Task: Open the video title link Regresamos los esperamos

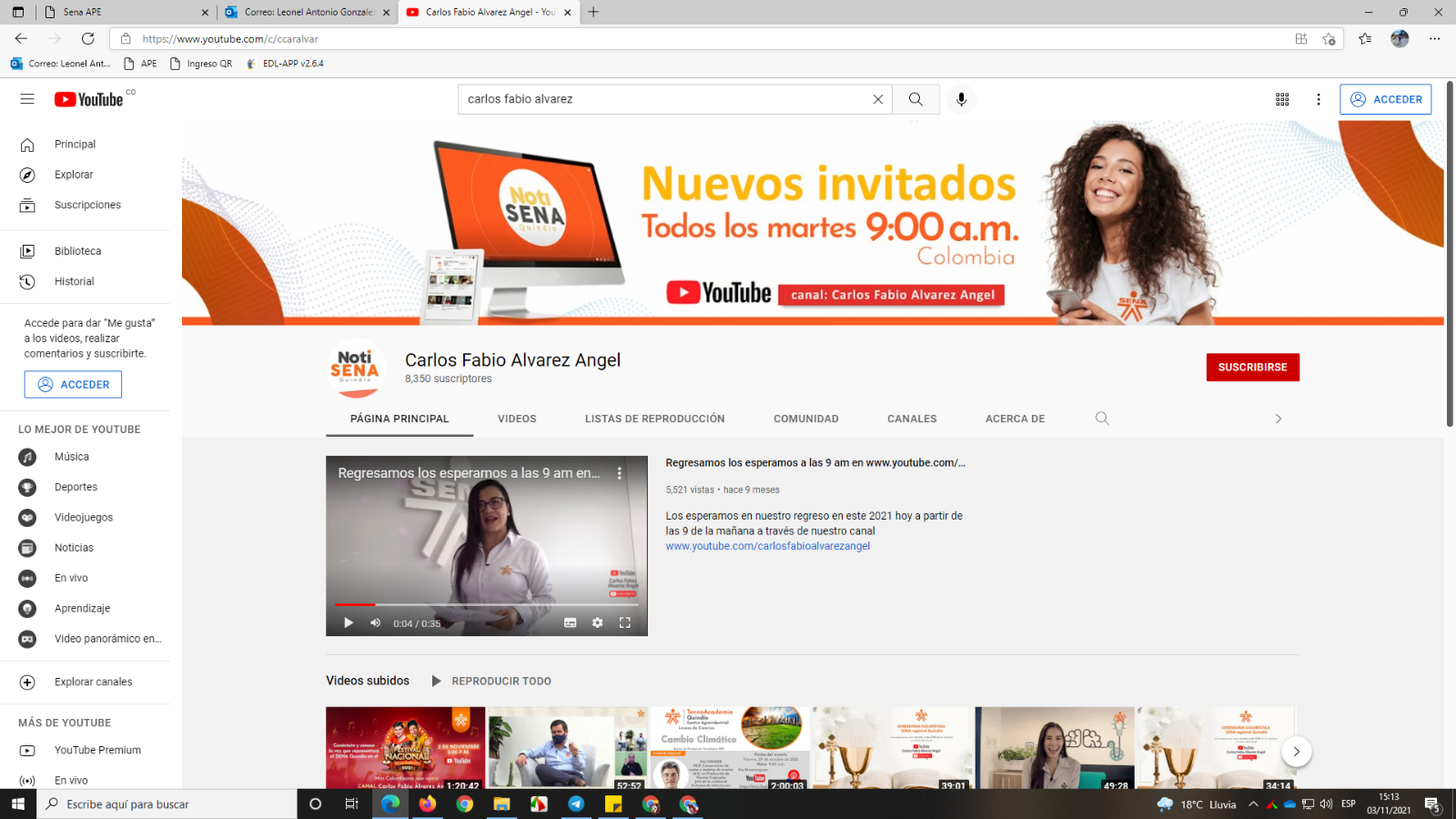Action: (815, 463)
